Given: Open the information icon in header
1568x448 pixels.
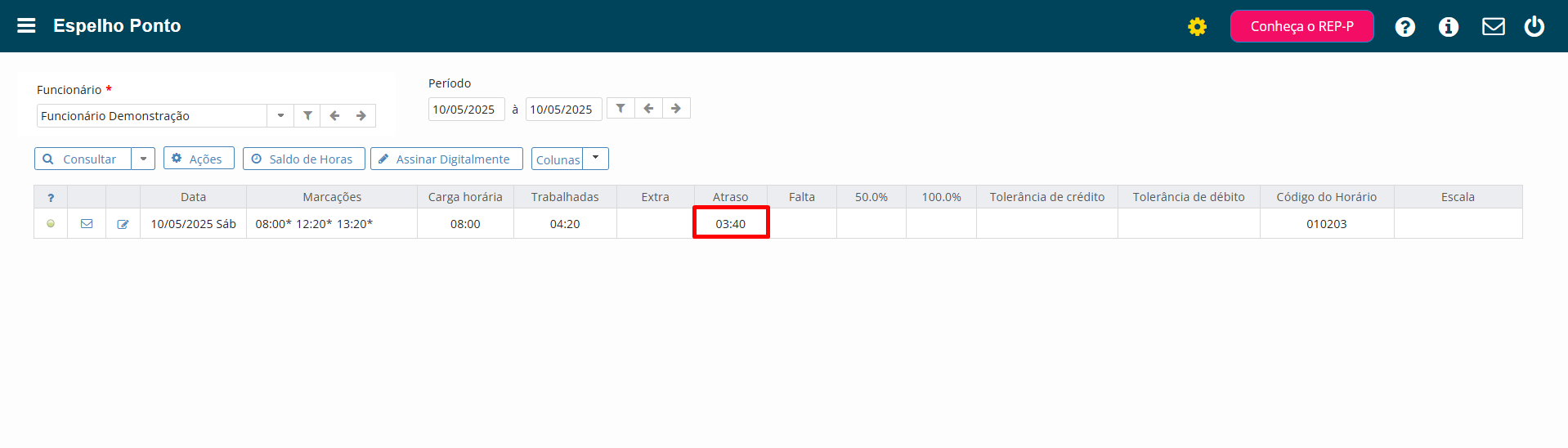Looking at the screenshot, I should pyautogui.click(x=1448, y=27).
